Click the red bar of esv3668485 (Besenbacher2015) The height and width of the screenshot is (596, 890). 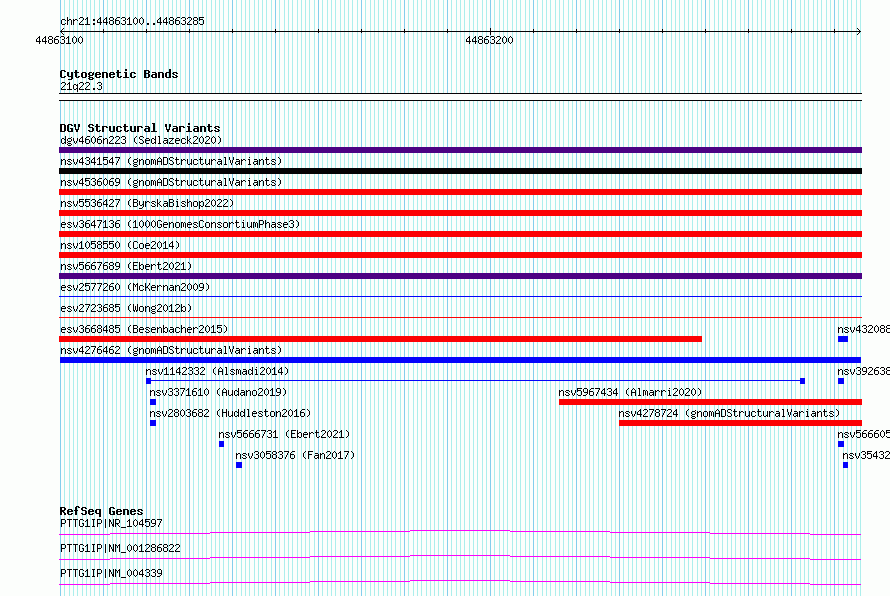pos(380,339)
